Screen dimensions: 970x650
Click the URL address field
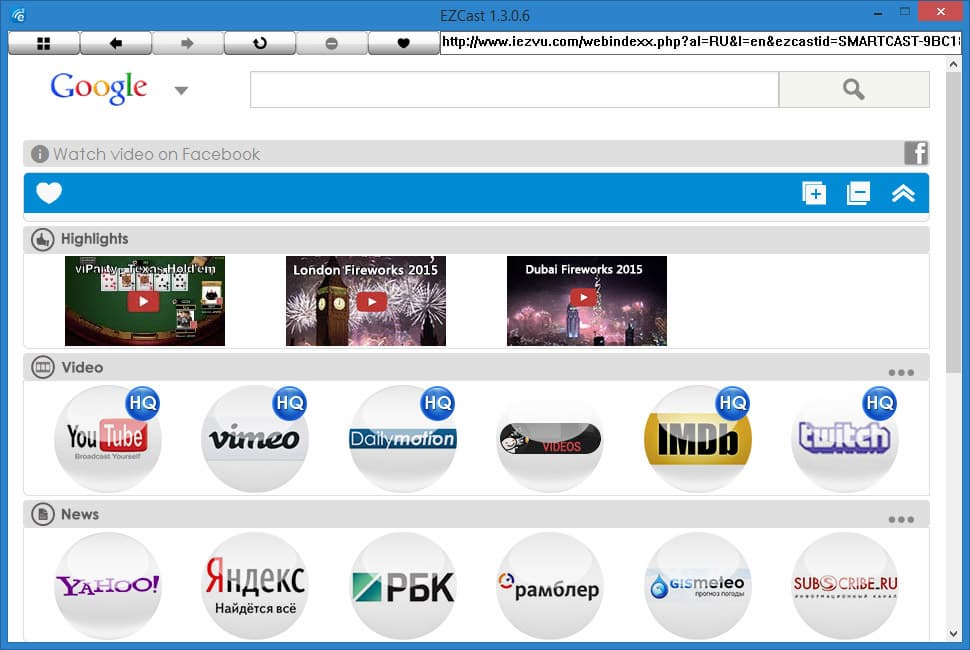pos(701,42)
